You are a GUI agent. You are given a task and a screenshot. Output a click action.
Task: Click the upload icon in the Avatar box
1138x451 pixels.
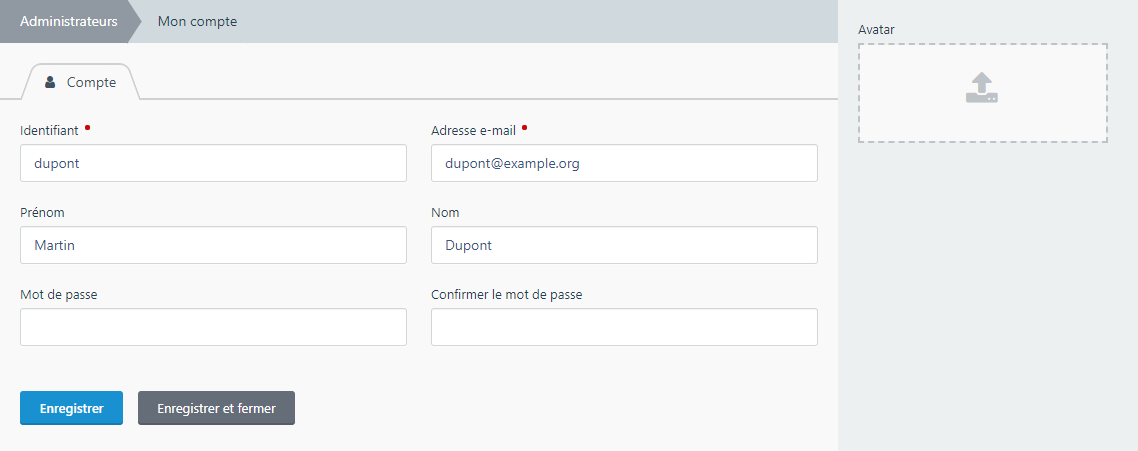982,89
